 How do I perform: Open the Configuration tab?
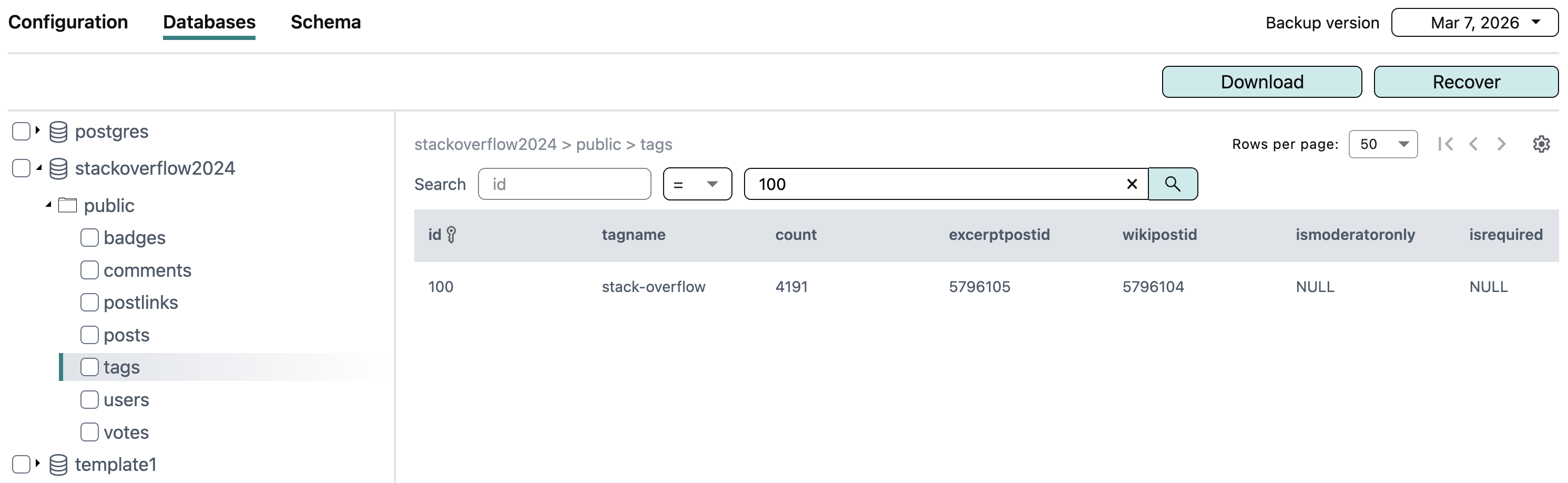click(x=68, y=23)
